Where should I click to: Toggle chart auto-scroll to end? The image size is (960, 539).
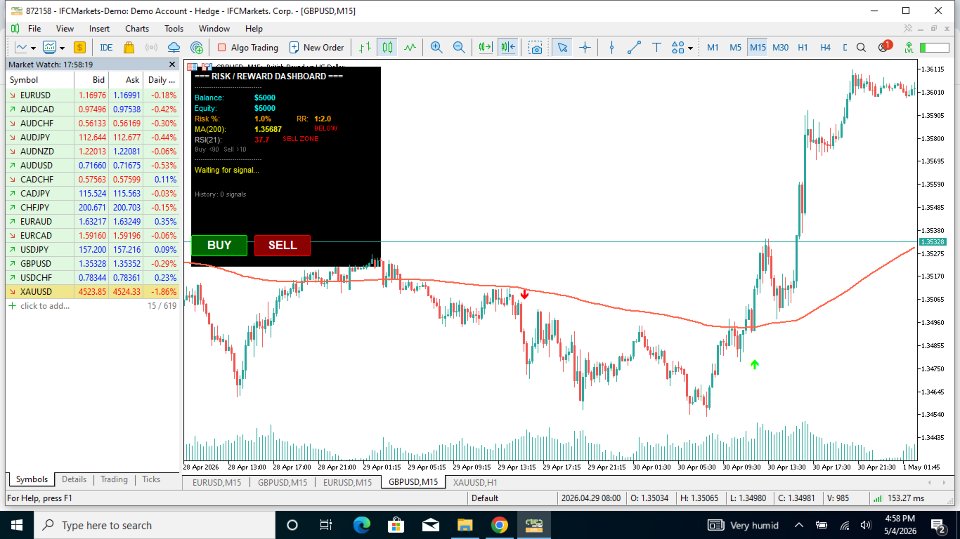[x=486, y=47]
